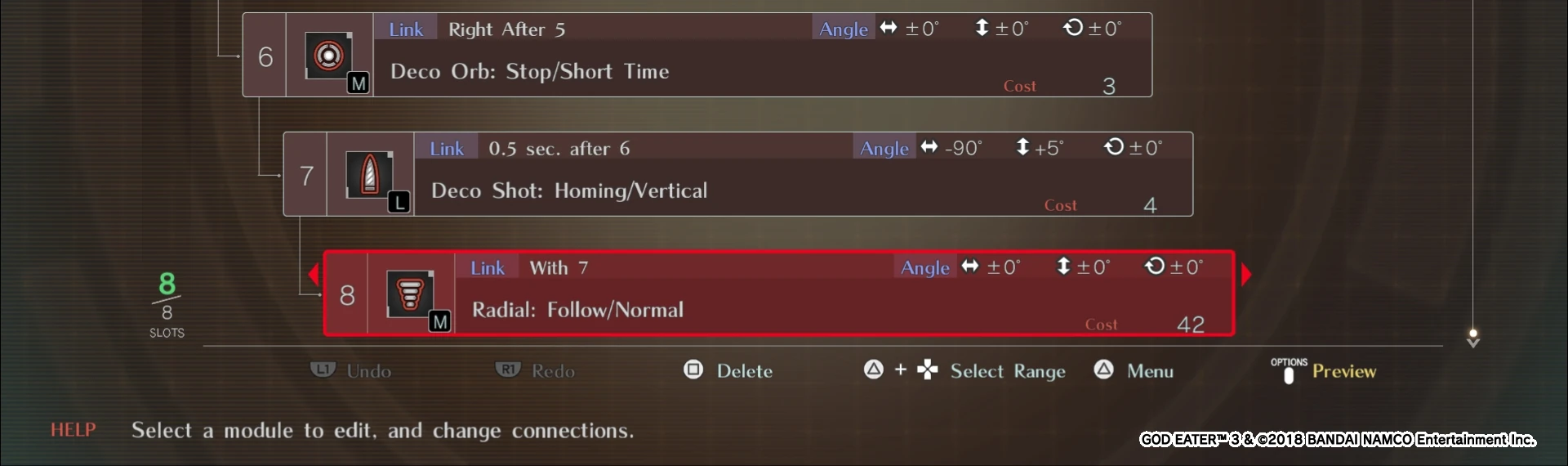This screenshot has width=1568, height=466.
Task: Click the R1 Redo icon
Action: [508, 370]
